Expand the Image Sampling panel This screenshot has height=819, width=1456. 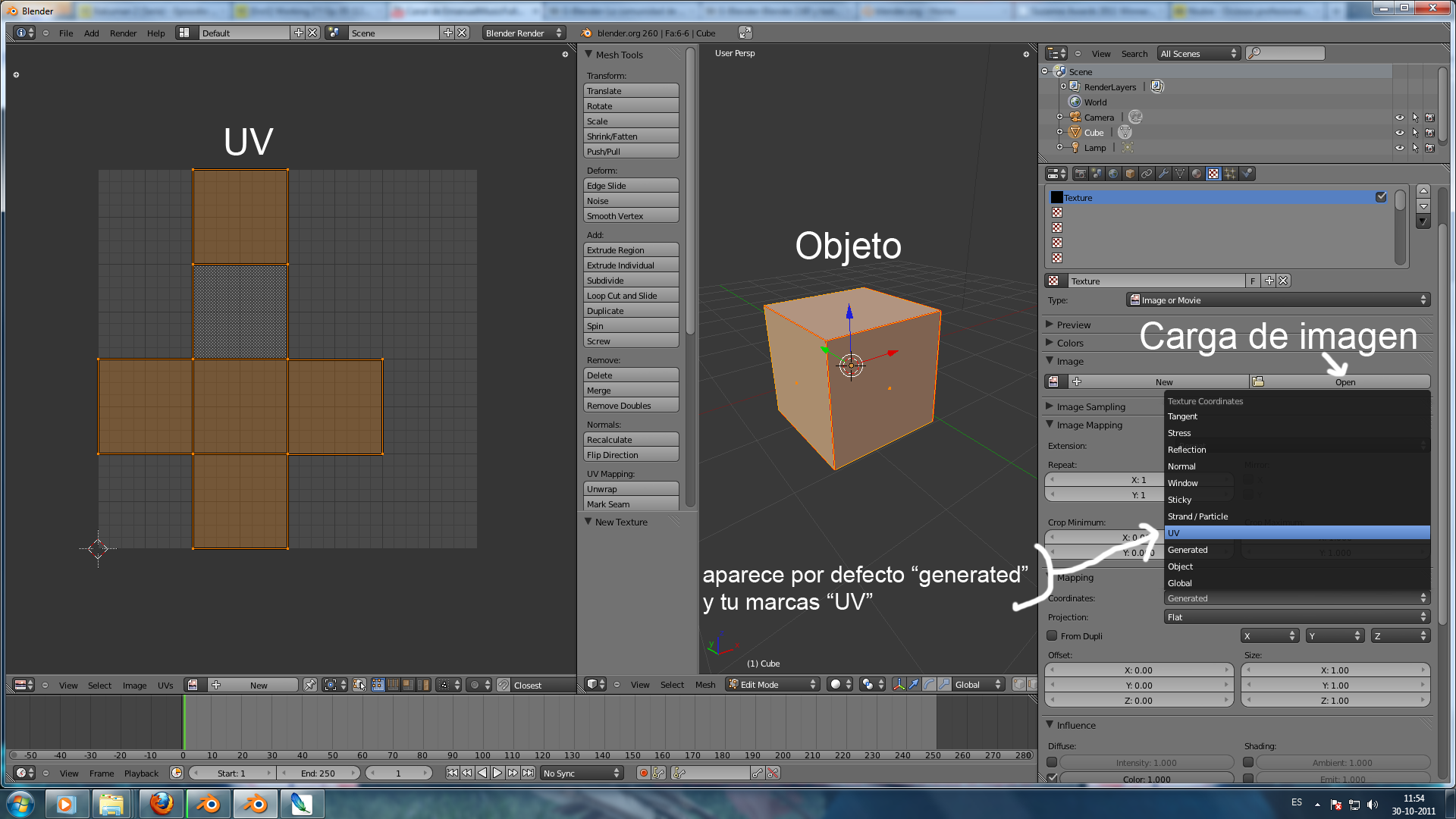(x=1090, y=406)
